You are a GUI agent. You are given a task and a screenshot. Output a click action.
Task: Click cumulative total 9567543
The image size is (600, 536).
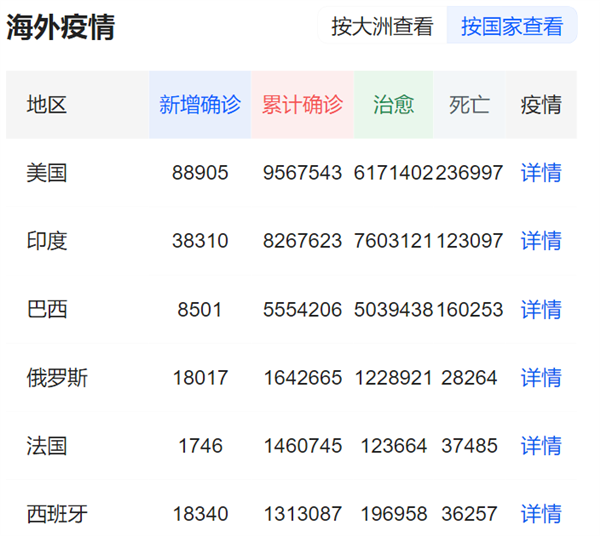pyautogui.click(x=302, y=173)
